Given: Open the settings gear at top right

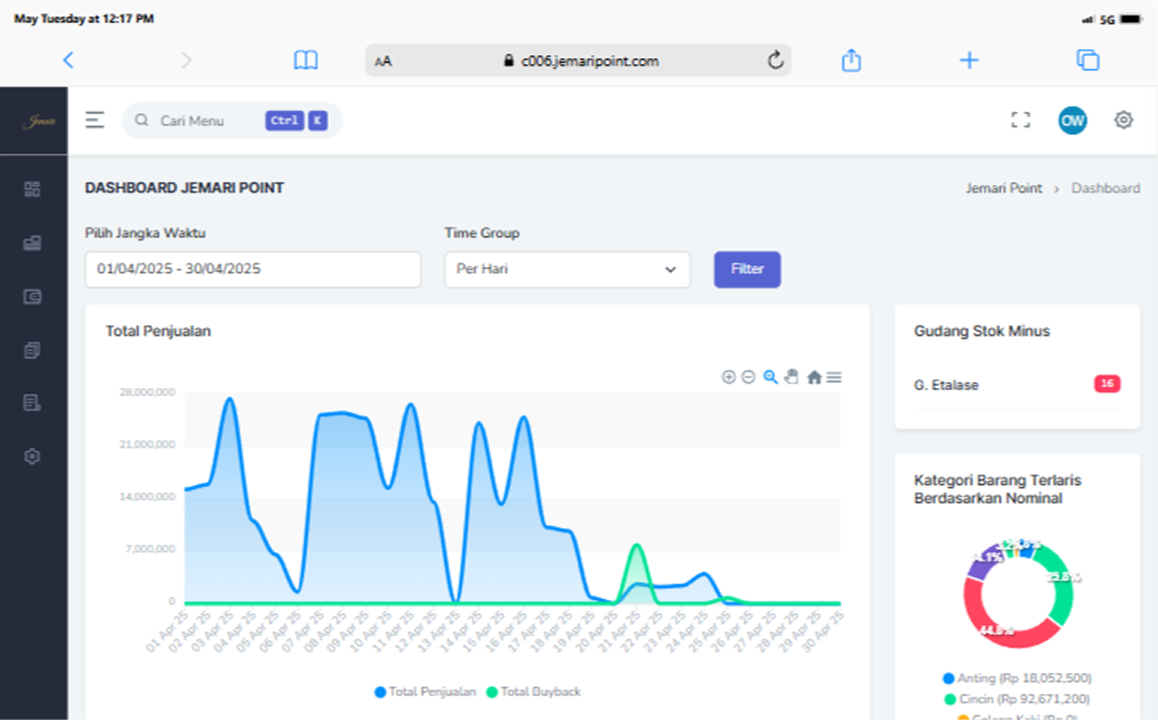Looking at the screenshot, I should click(x=1124, y=120).
